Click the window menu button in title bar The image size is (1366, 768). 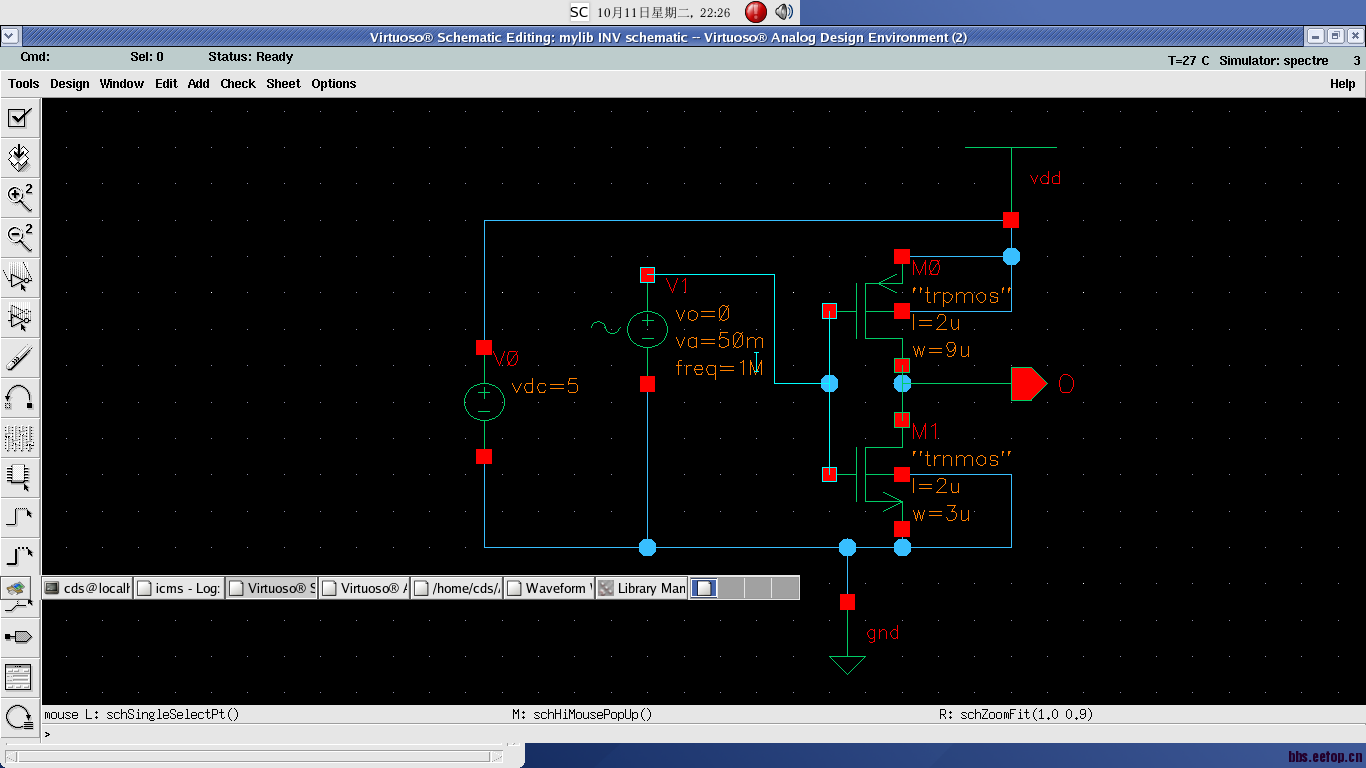(10, 36)
